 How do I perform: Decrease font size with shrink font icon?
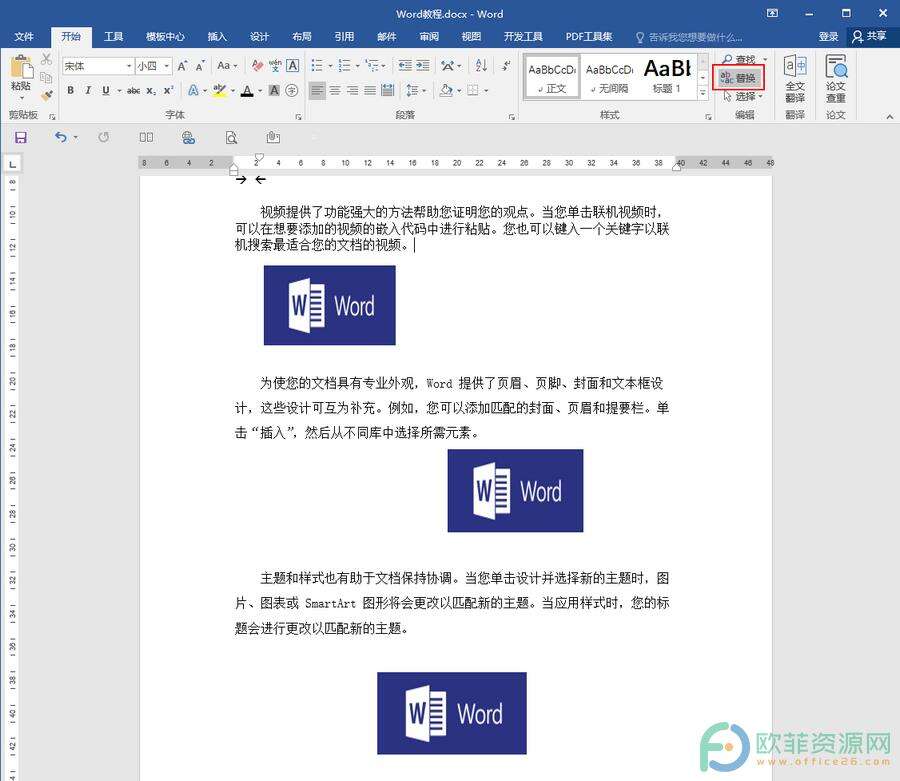tap(200, 66)
